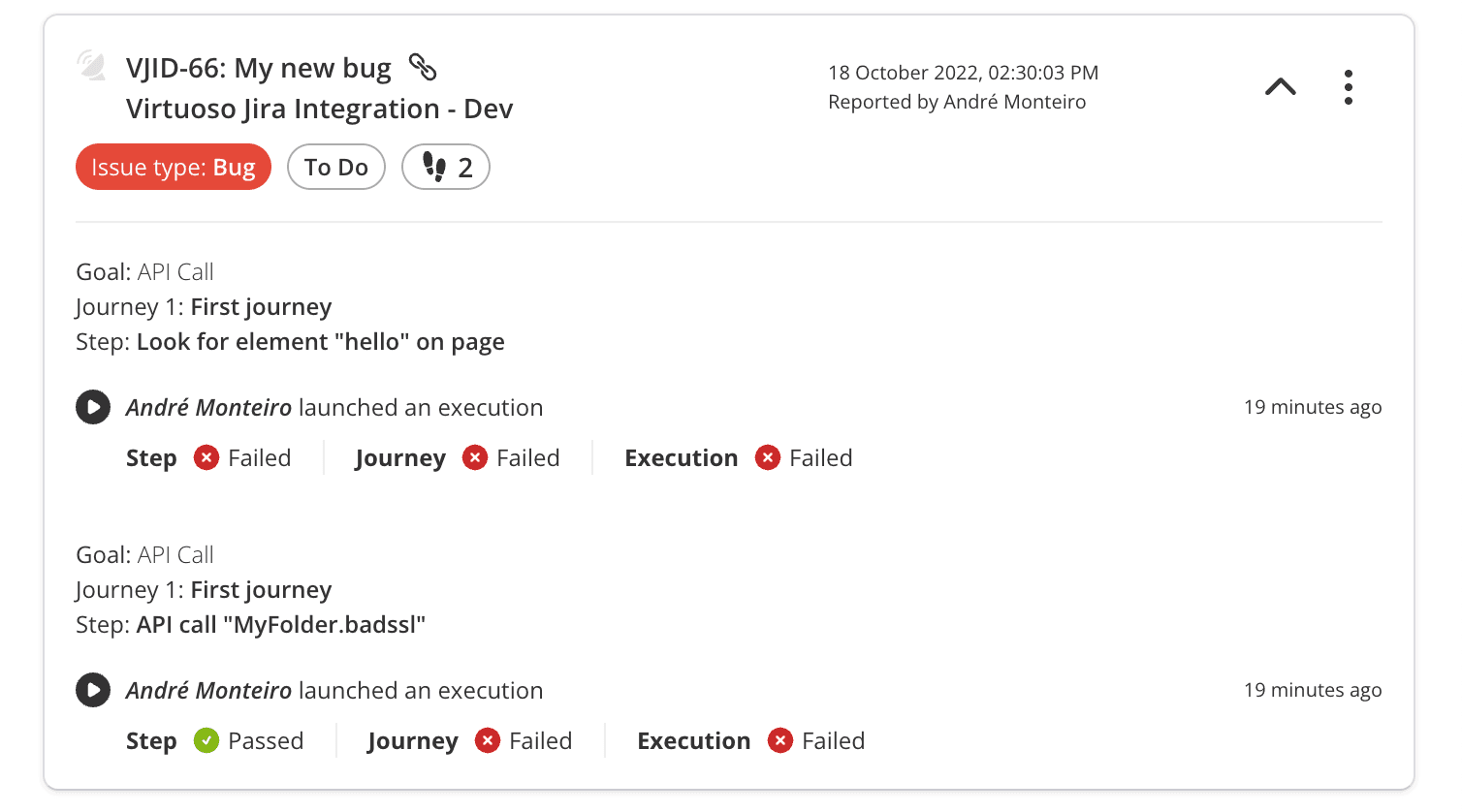The width and height of the screenshot is (1462, 812).
Task: Open the step Look for element "hello" on page
Action: tap(320, 341)
